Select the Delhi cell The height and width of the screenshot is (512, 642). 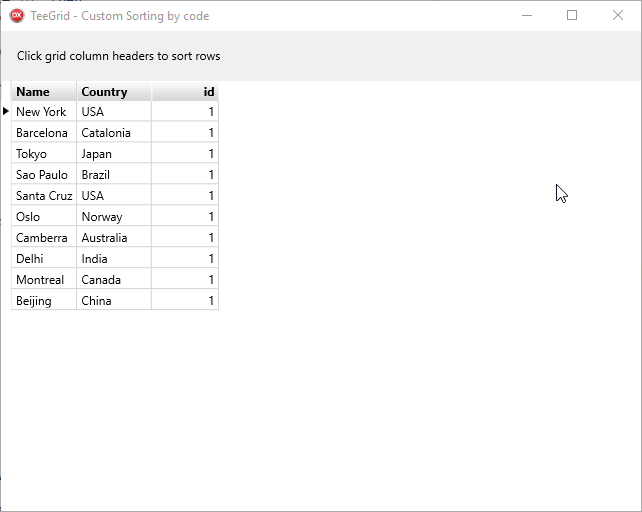pyautogui.click(x=44, y=258)
